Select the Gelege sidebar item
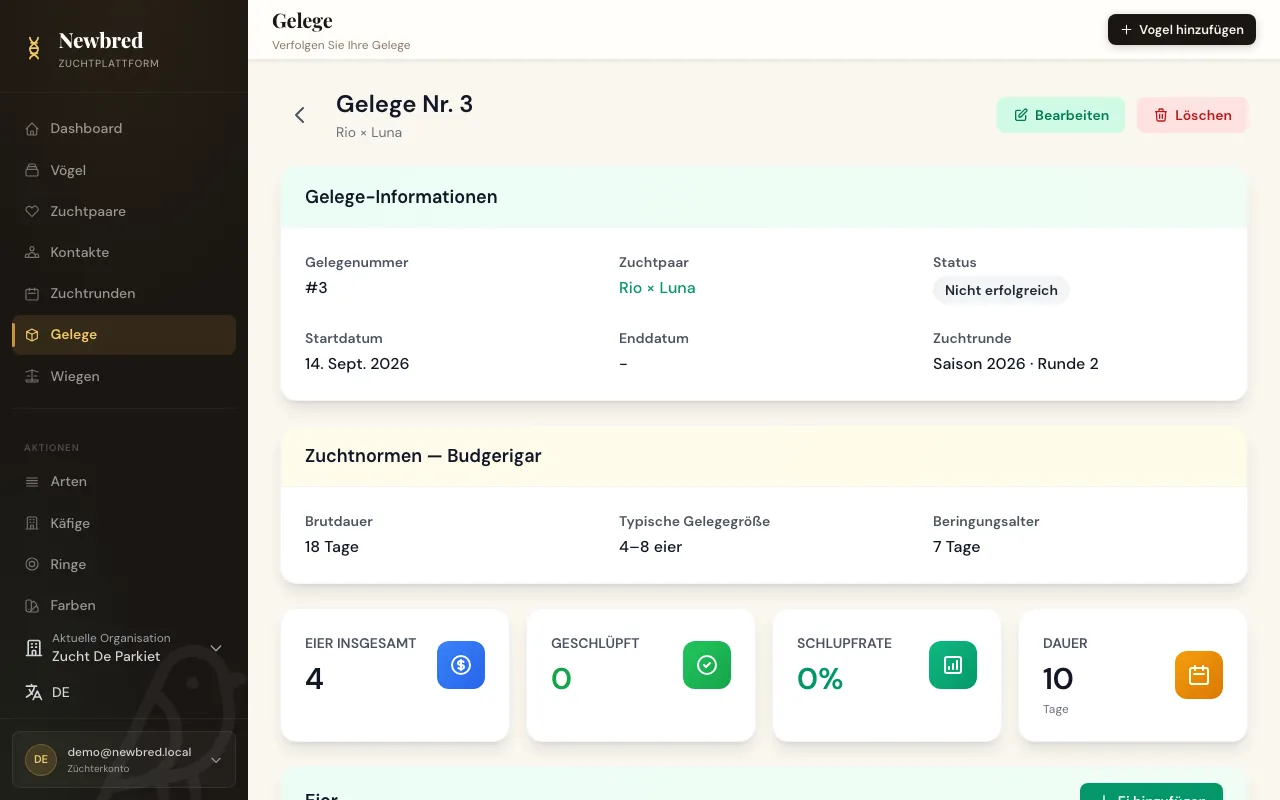Image resolution: width=1280 pixels, height=800 pixels. coord(124,335)
